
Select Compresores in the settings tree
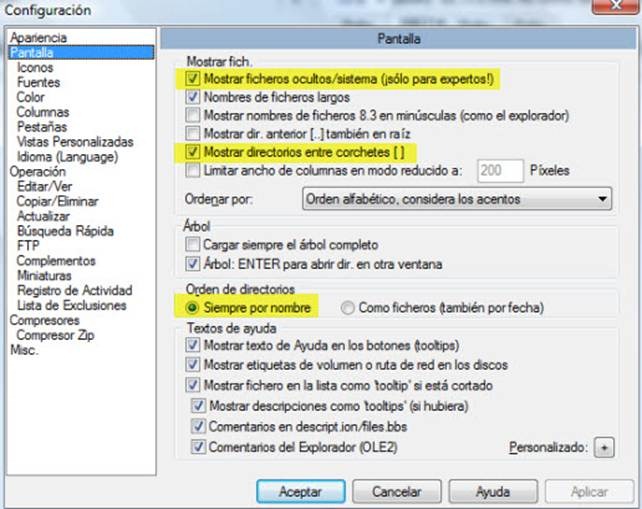[44, 320]
